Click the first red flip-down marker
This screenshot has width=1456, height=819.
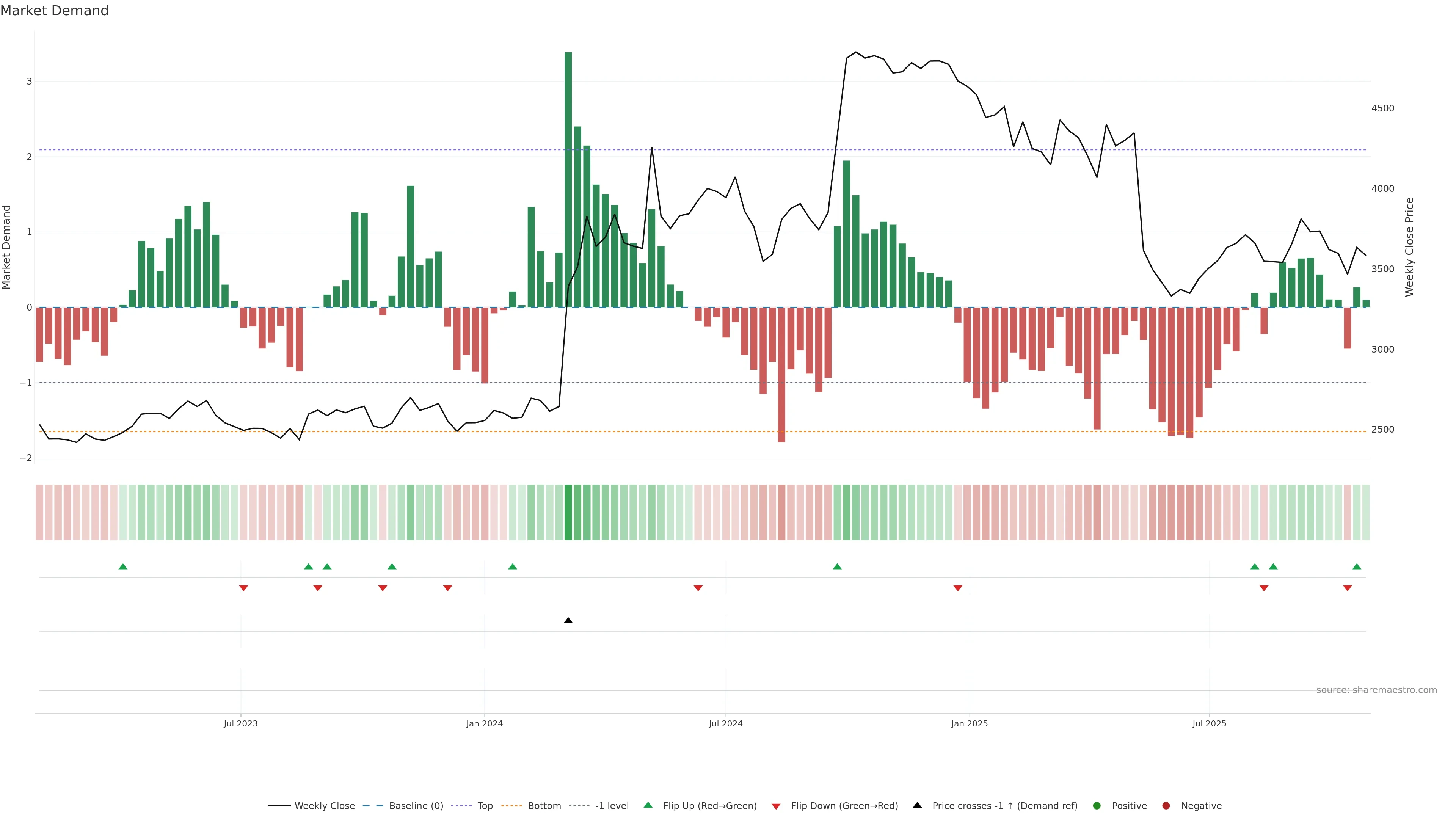tap(243, 588)
